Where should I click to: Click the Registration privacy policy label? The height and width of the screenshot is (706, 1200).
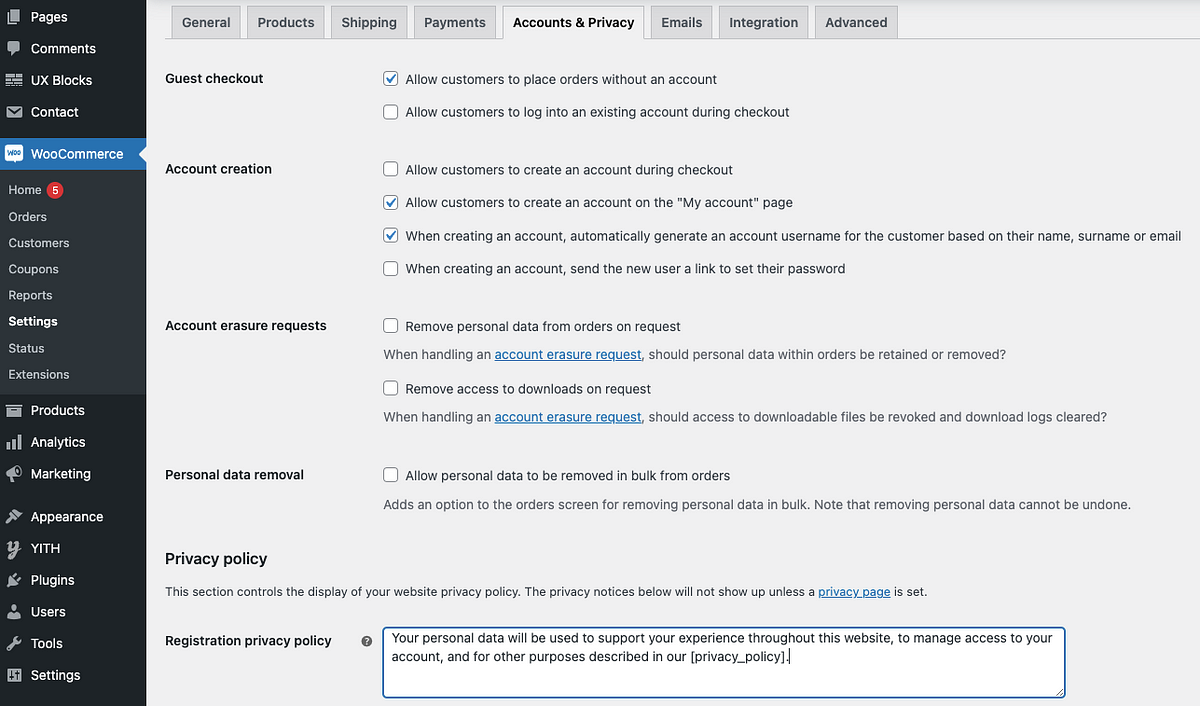coord(248,640)
